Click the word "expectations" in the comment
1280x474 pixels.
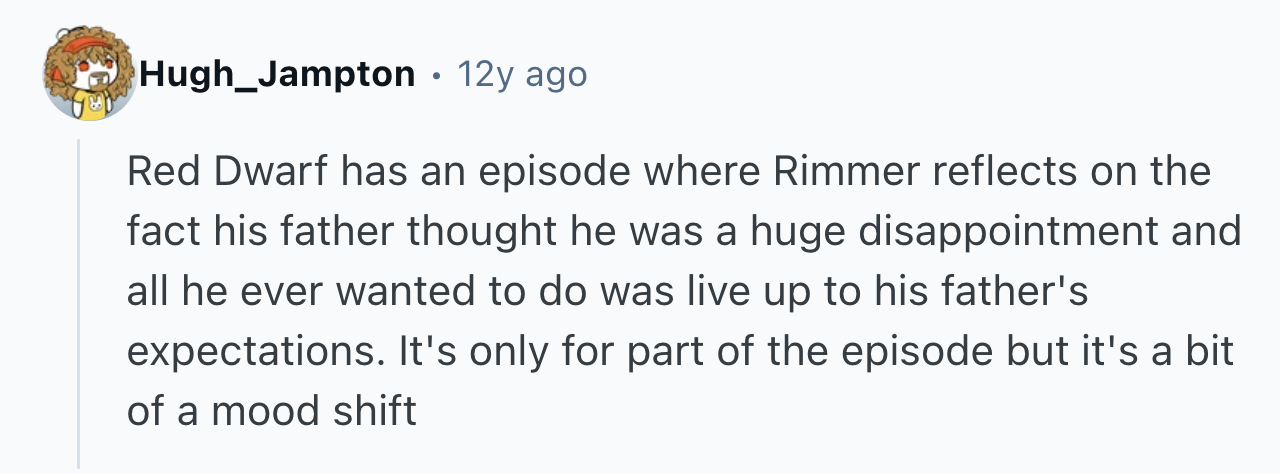pyautogui.click(x=259, y=351)
